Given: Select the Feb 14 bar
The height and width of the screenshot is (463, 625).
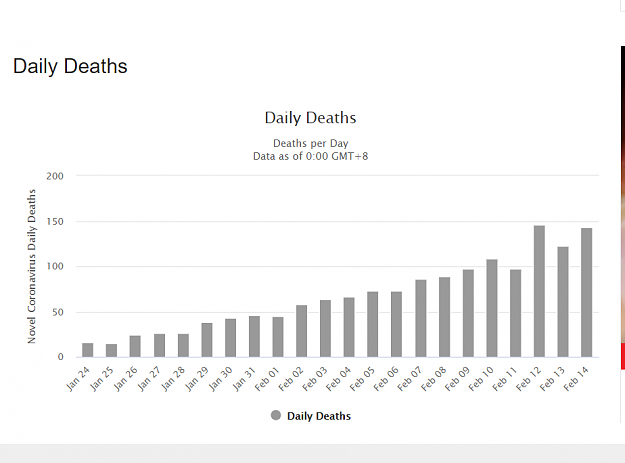Looking at the screenshot, I should tap(587, 292).
